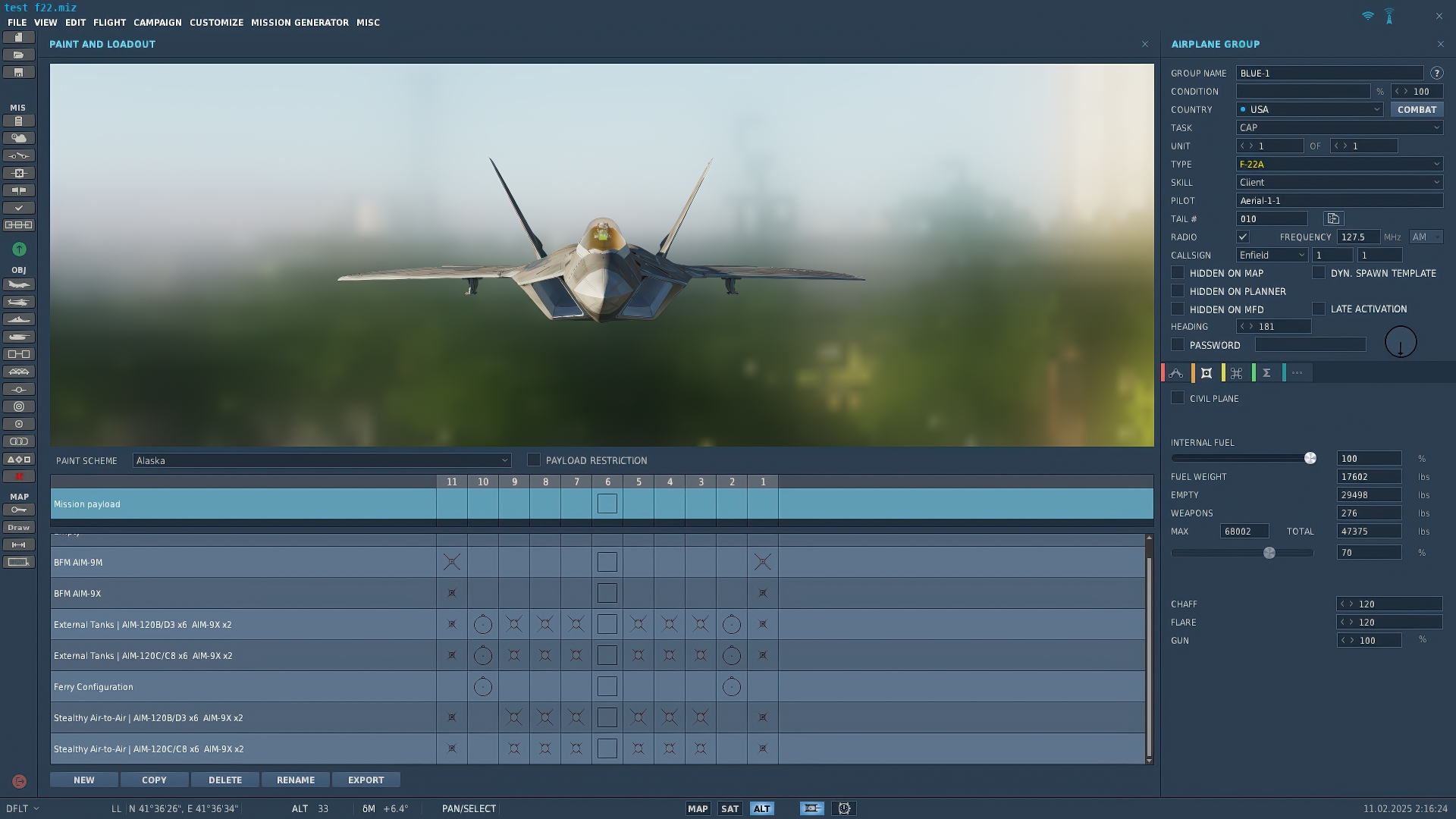Toggle the Late Activation checkbox

pyautogui.click(x=1319, y=309)
